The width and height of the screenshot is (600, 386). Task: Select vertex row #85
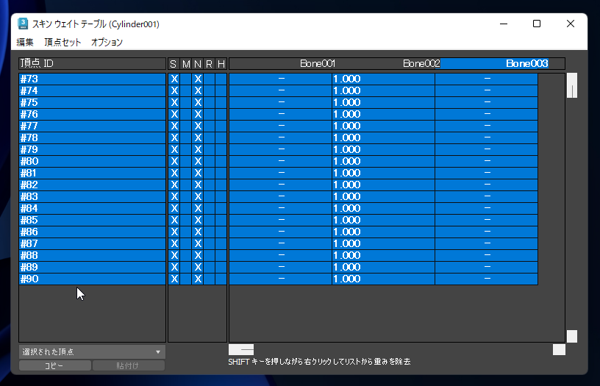coord(92,220)
